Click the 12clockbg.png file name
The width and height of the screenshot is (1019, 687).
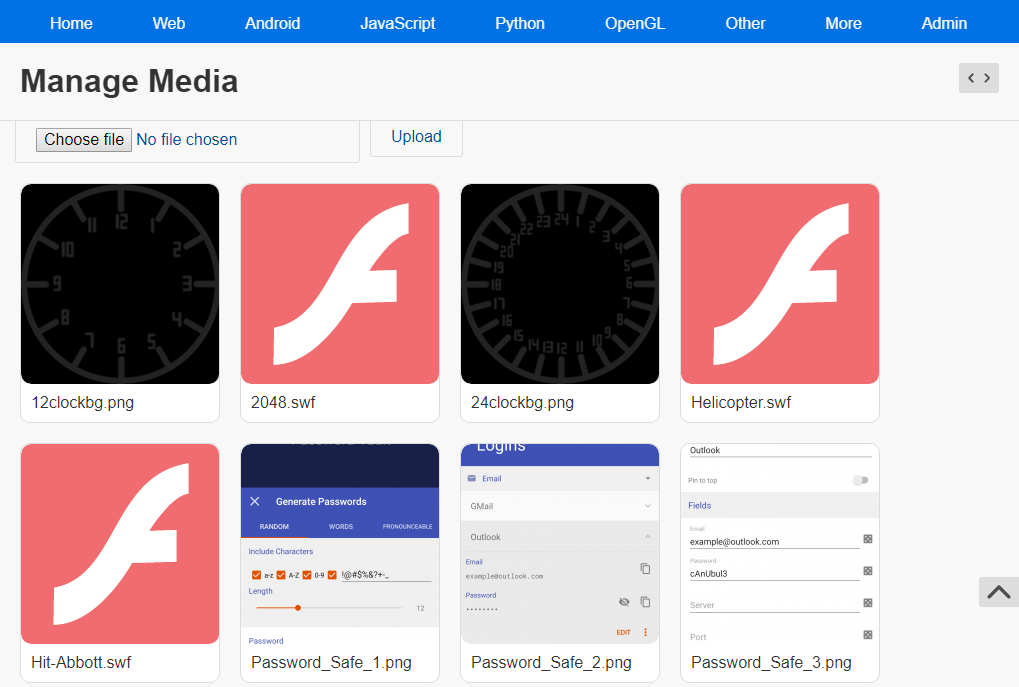point(83,402)
